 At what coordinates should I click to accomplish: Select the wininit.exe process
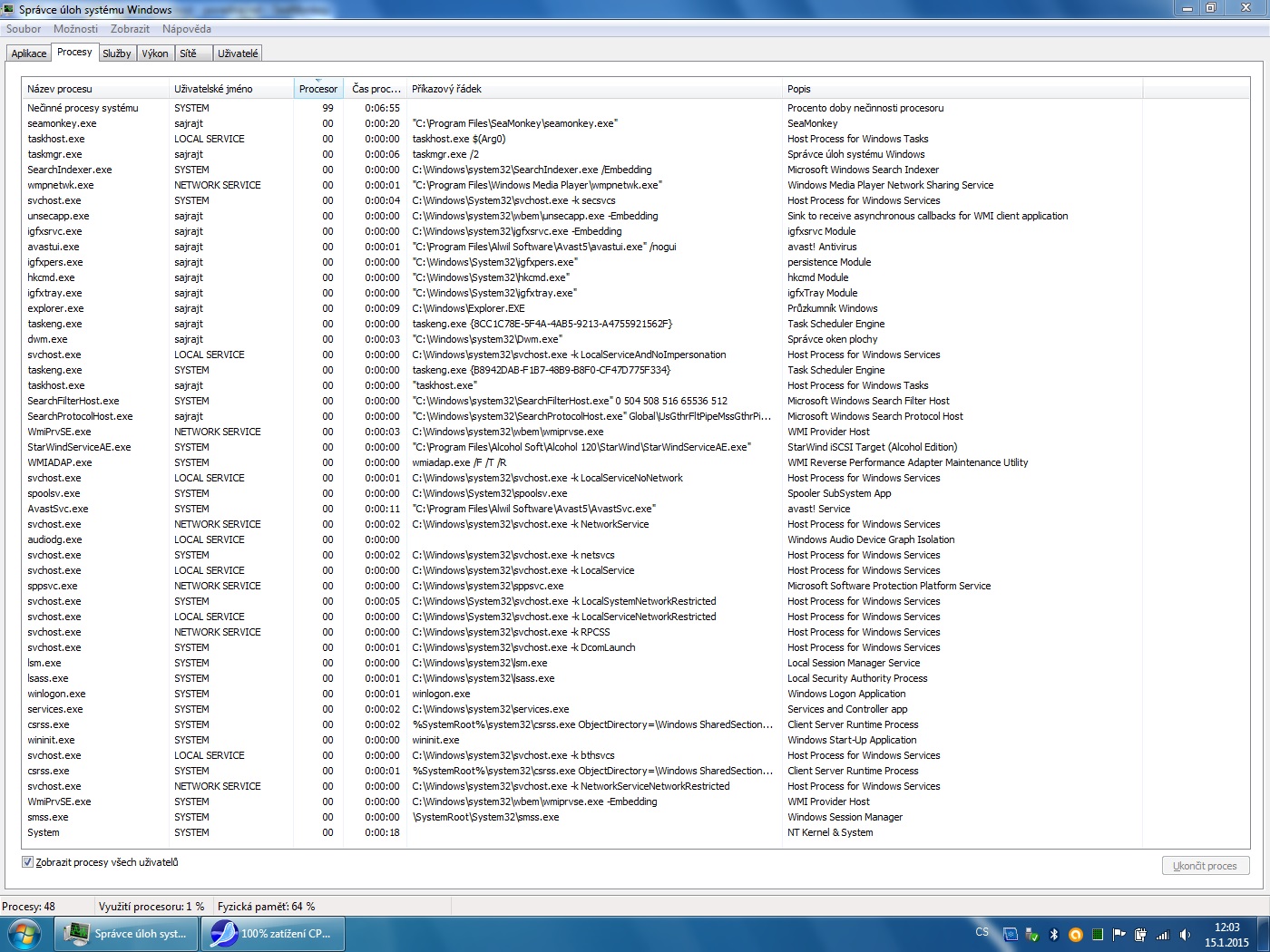point(635,740)
